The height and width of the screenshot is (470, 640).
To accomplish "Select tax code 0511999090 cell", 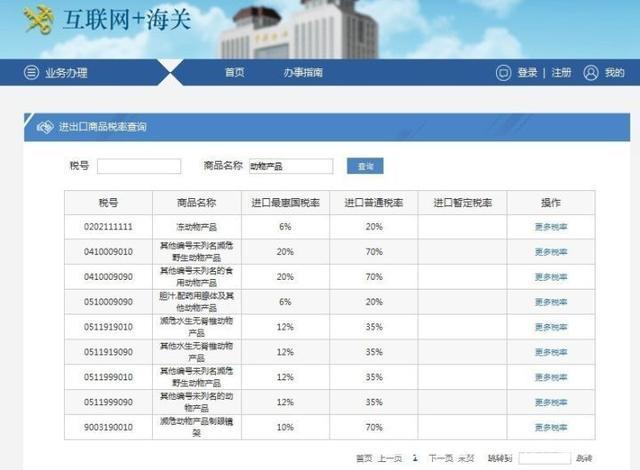I will coord(108,402).
